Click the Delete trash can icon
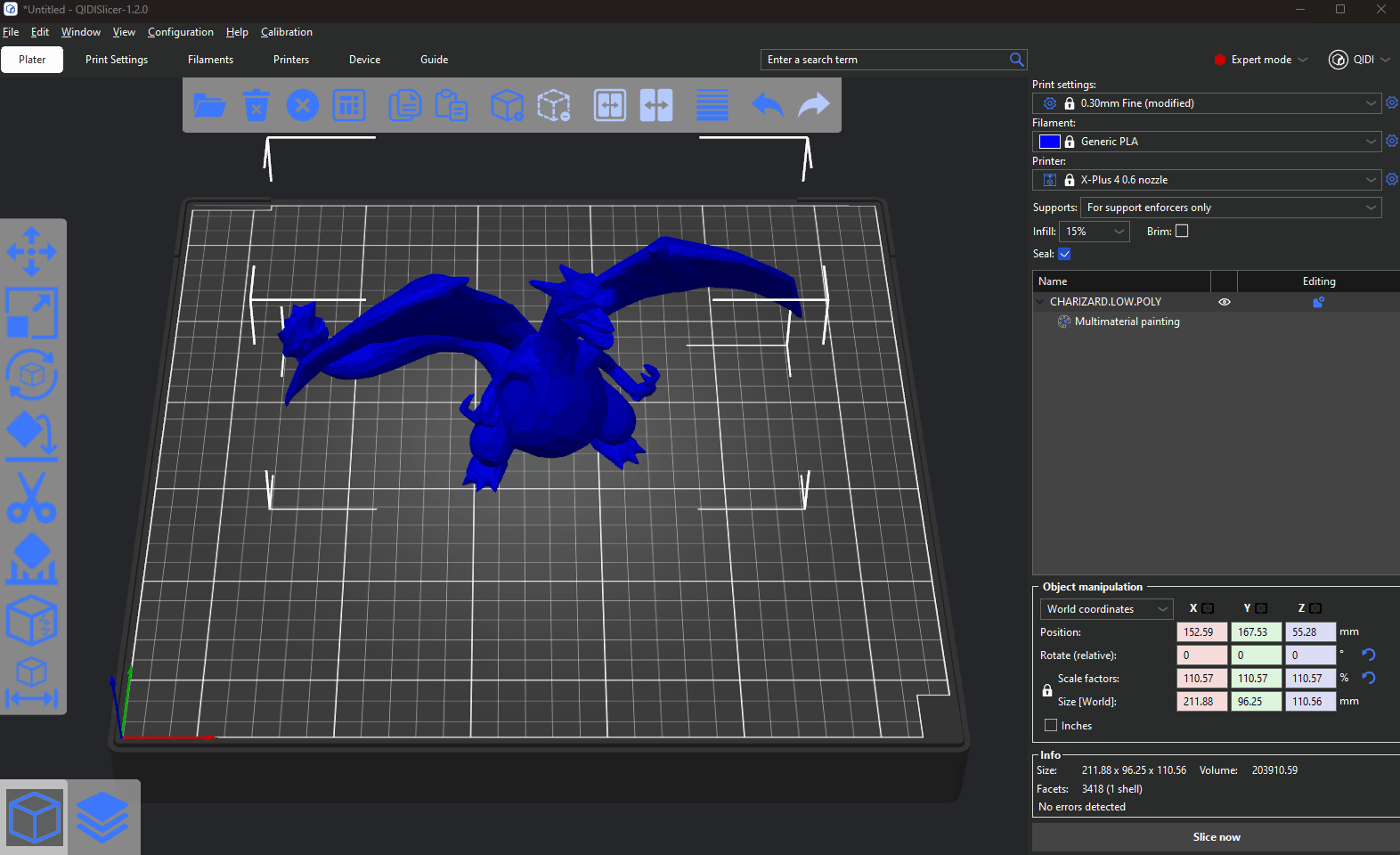Image resolution: width=1400 pixels, height=855 pixels. pos(256,105)
